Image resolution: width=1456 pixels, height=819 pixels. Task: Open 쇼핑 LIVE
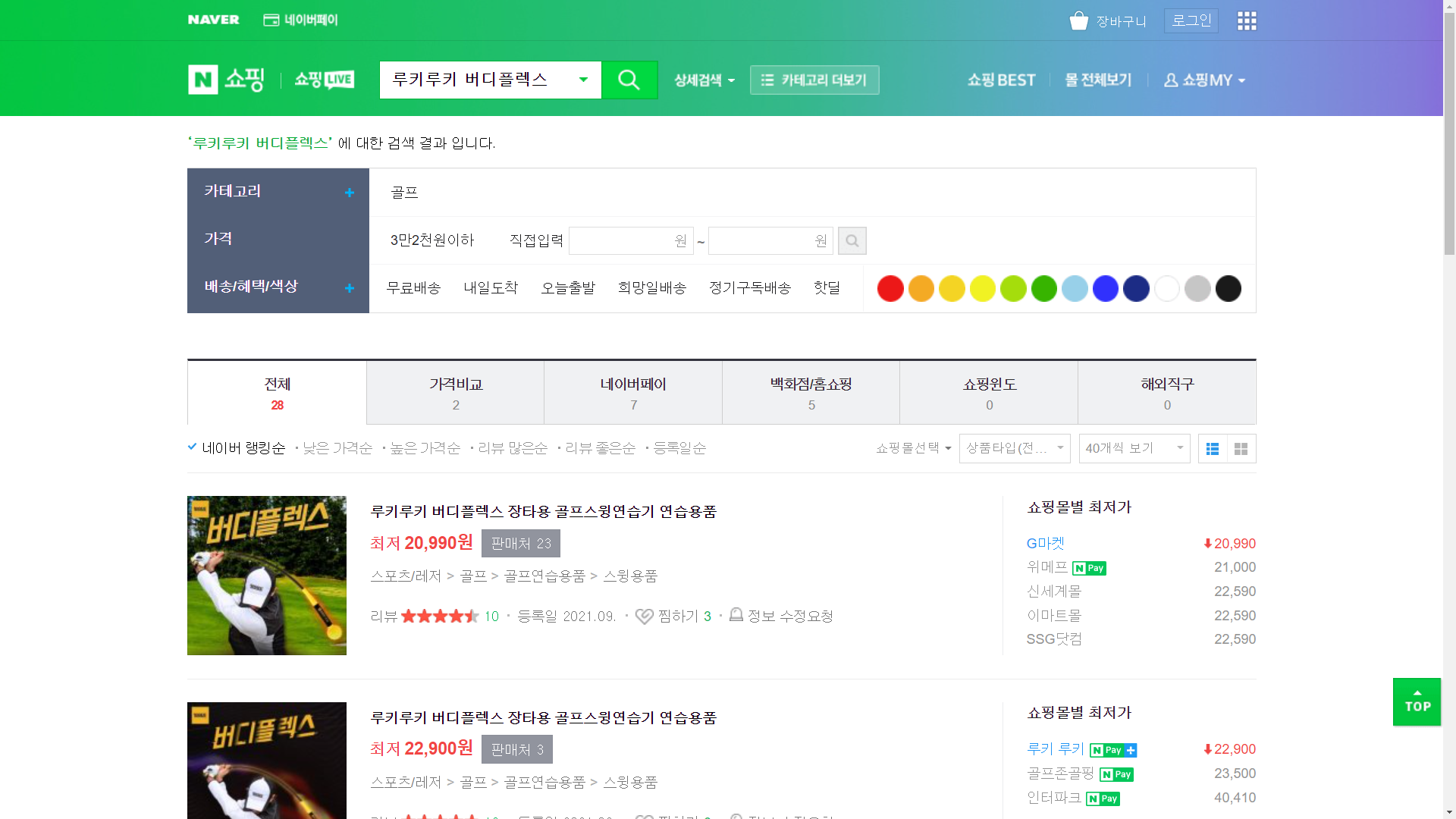point(324,80)
